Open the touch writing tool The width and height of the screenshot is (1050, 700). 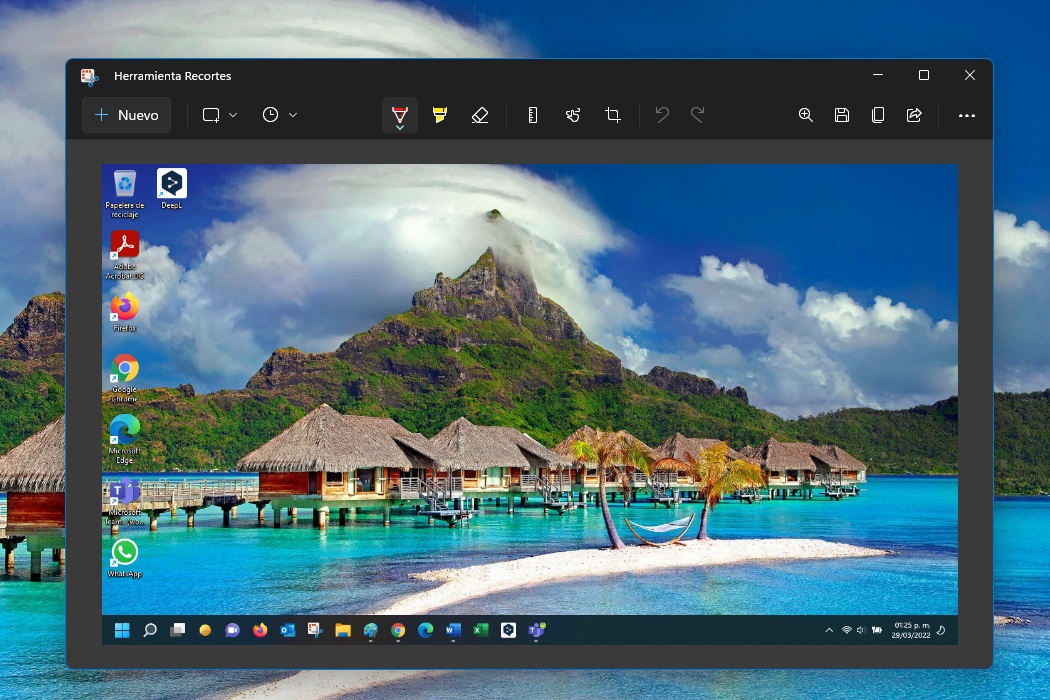tap(572, 115)
